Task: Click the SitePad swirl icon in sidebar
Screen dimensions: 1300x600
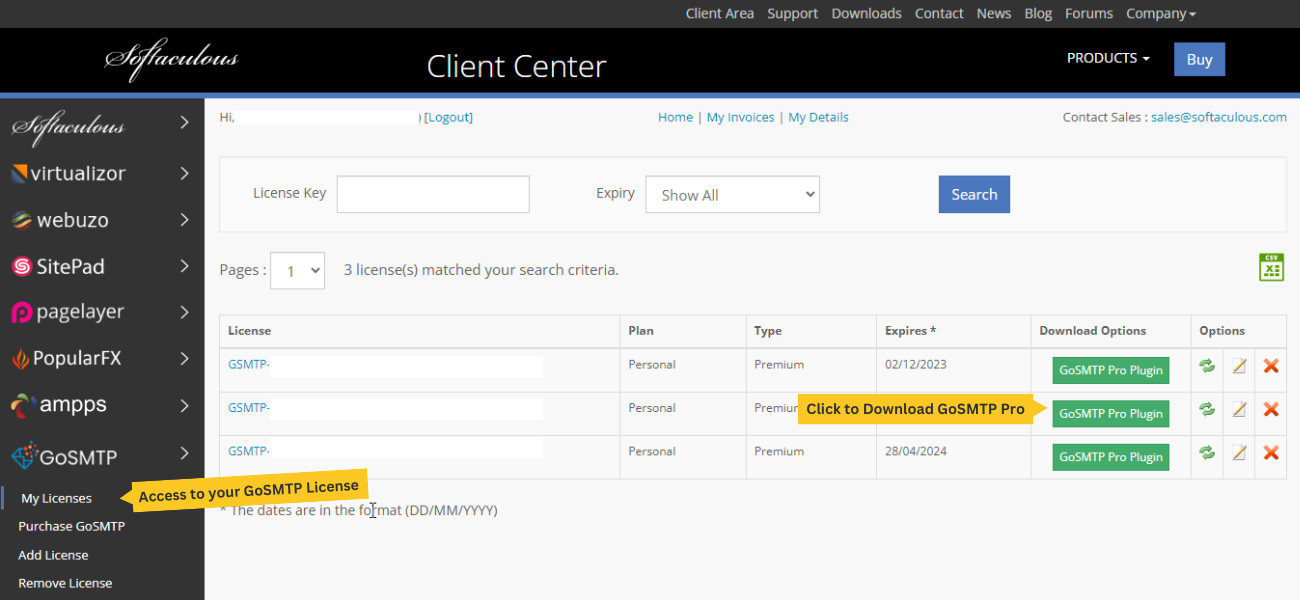Action: [21, 267]
